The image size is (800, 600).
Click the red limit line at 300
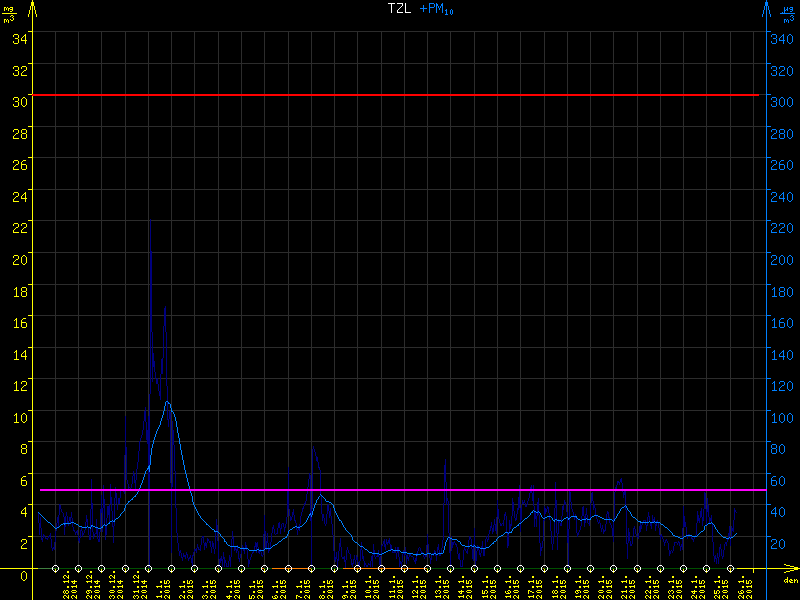pos(400,95)
